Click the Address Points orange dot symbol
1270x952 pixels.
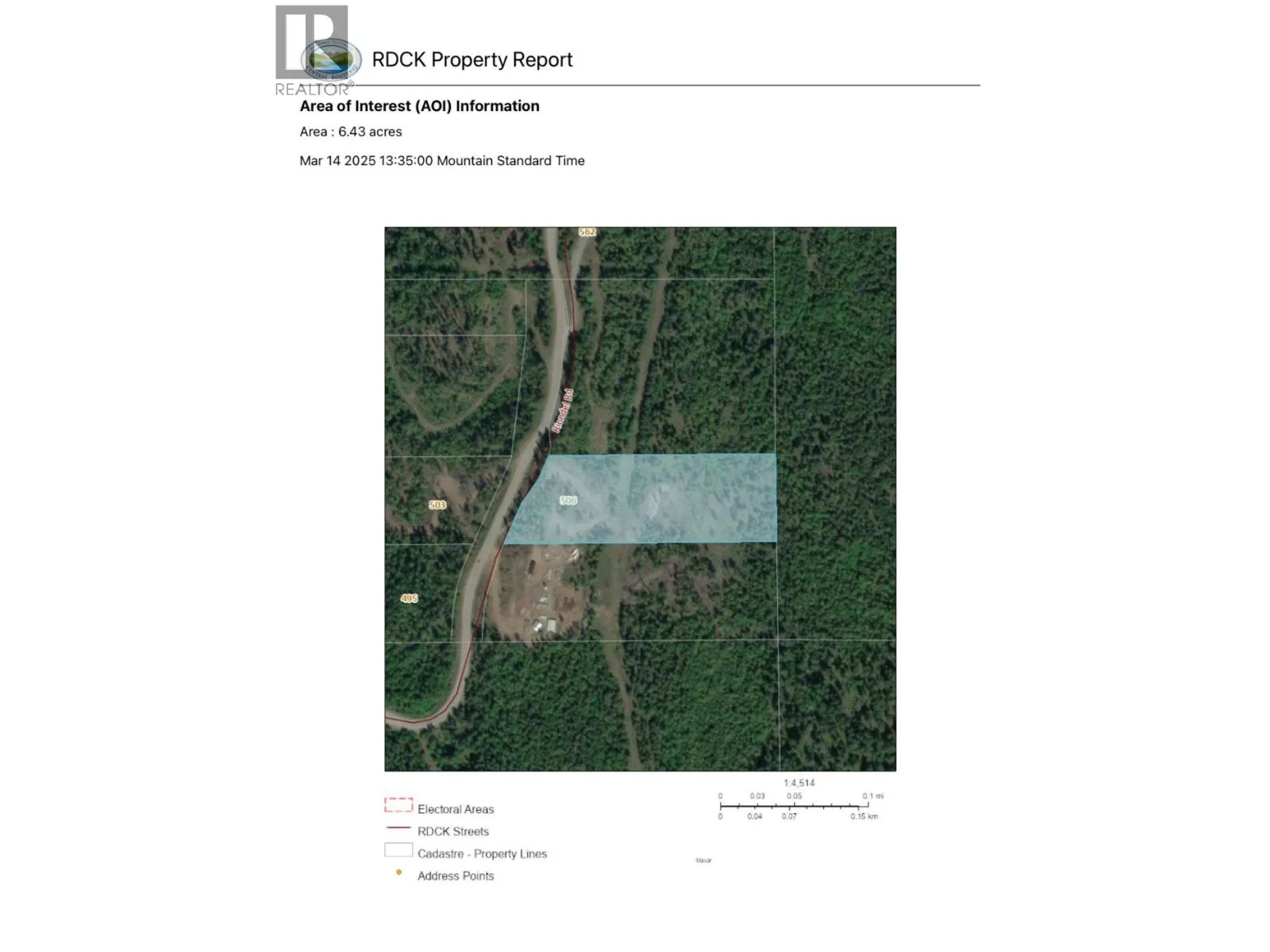point(398,872)
